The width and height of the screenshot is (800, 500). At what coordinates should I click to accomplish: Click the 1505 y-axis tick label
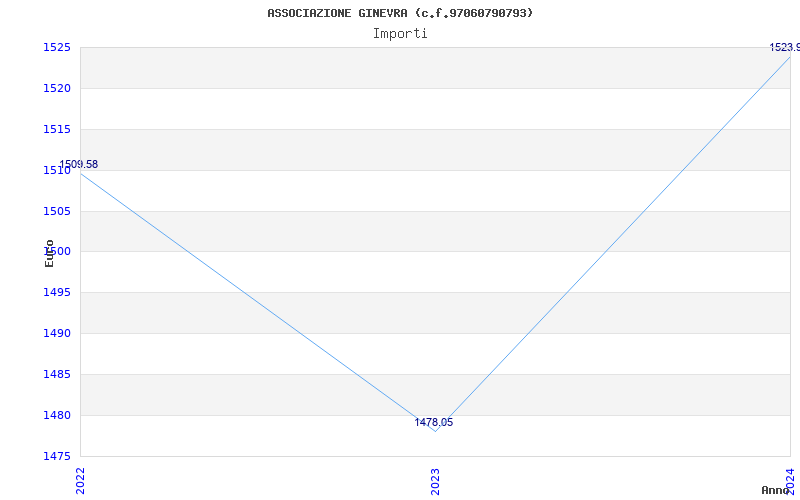point(56,211)
